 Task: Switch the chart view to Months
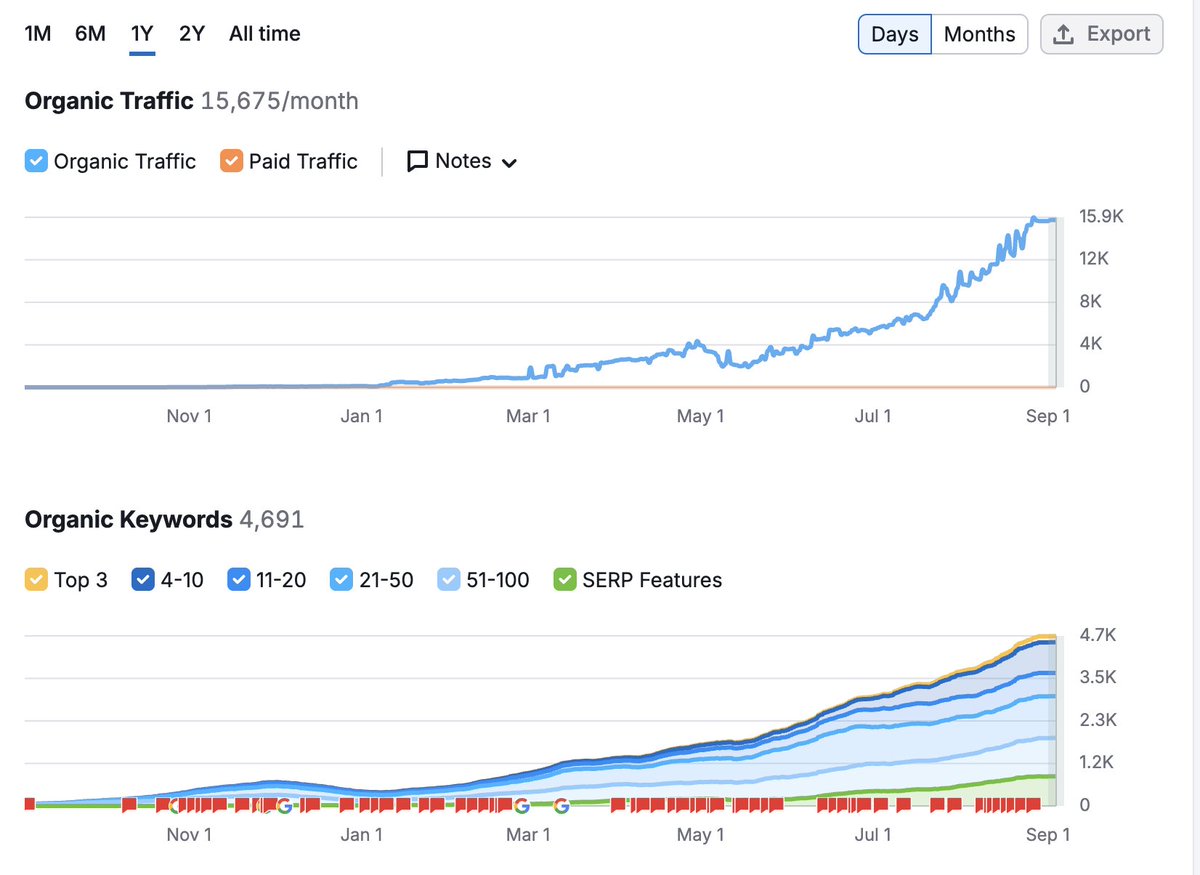tap(979, 33)
